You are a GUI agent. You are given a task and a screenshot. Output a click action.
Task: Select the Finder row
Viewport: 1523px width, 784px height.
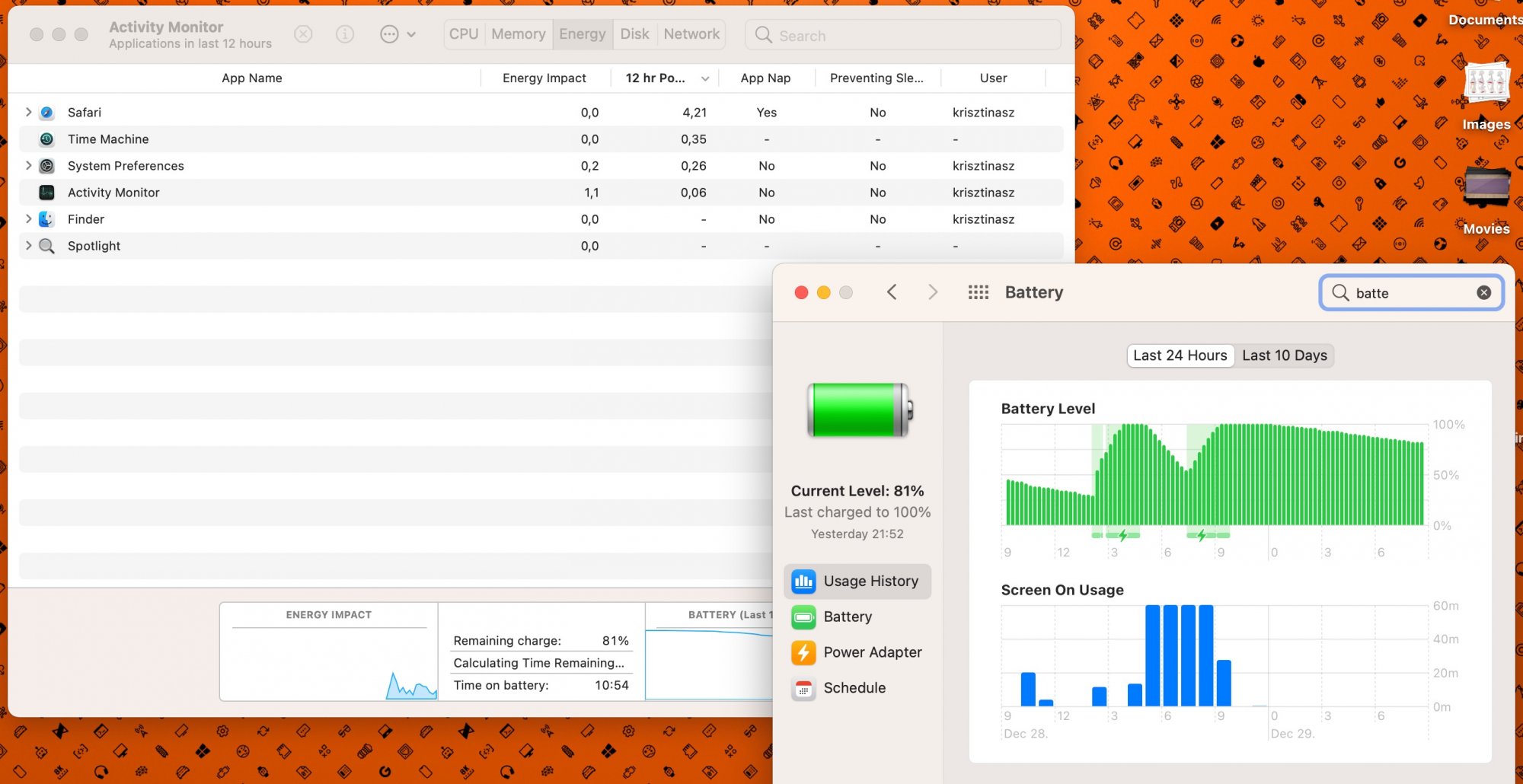(x=541, y=219)
